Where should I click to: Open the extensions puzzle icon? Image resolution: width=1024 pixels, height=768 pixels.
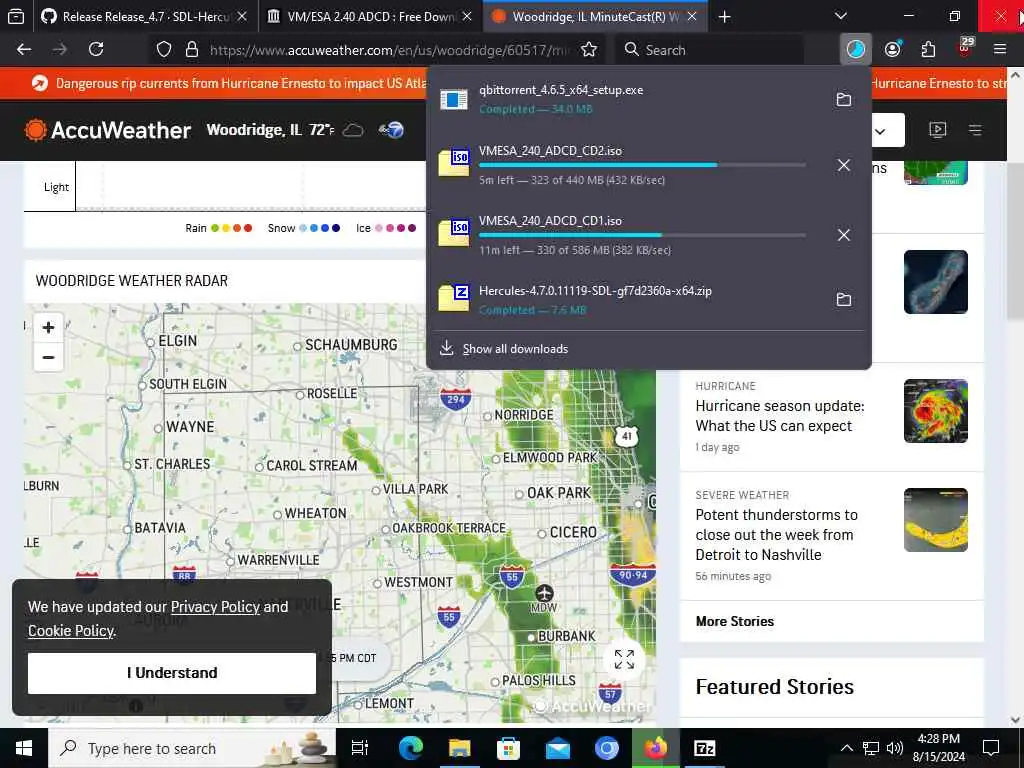coord(928,50)
